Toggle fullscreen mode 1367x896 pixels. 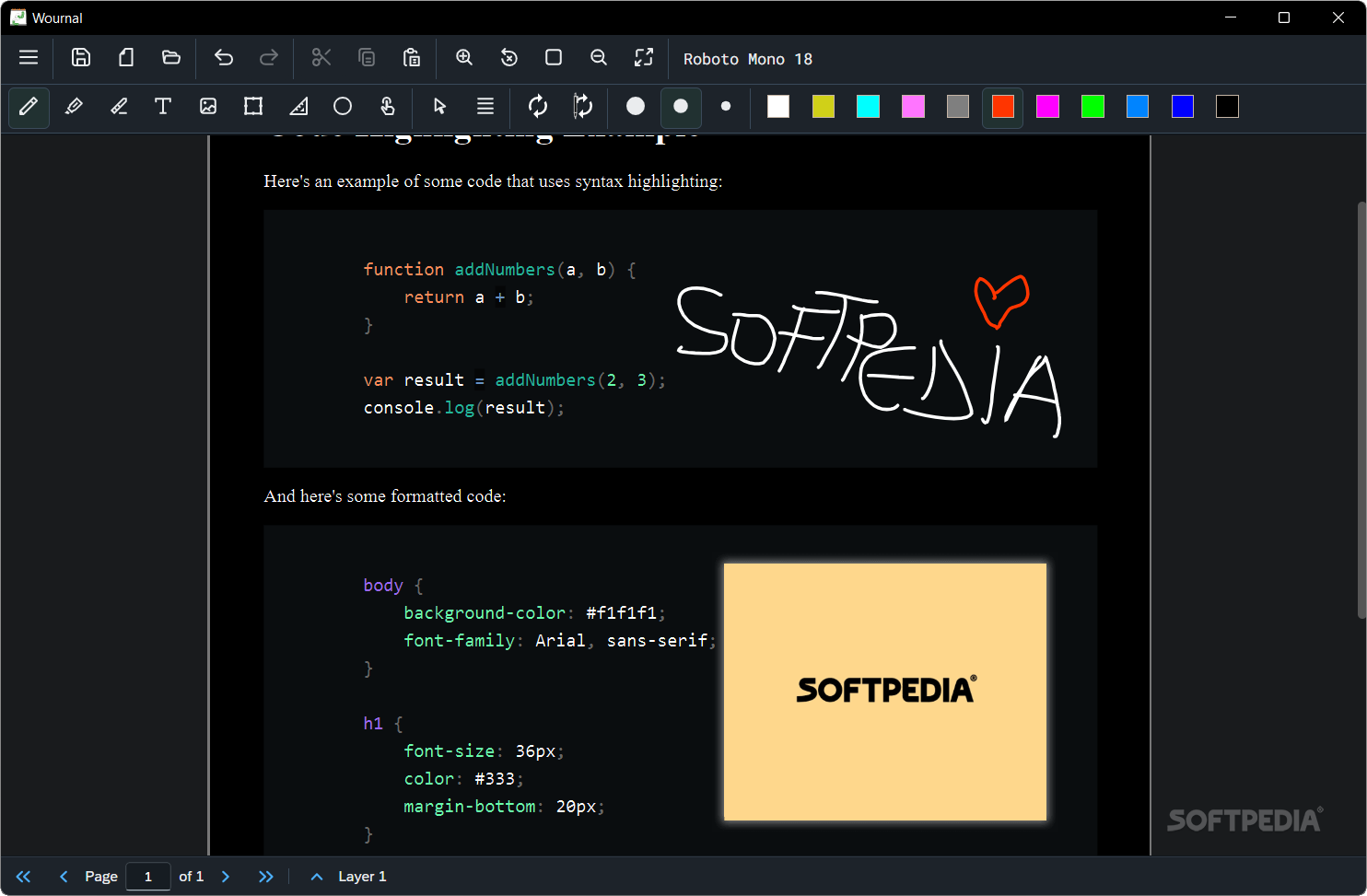644,58
